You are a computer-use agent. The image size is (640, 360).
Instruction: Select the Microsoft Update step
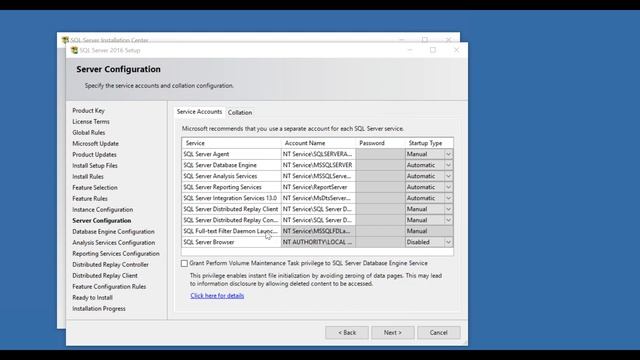(x=96, y=144)
